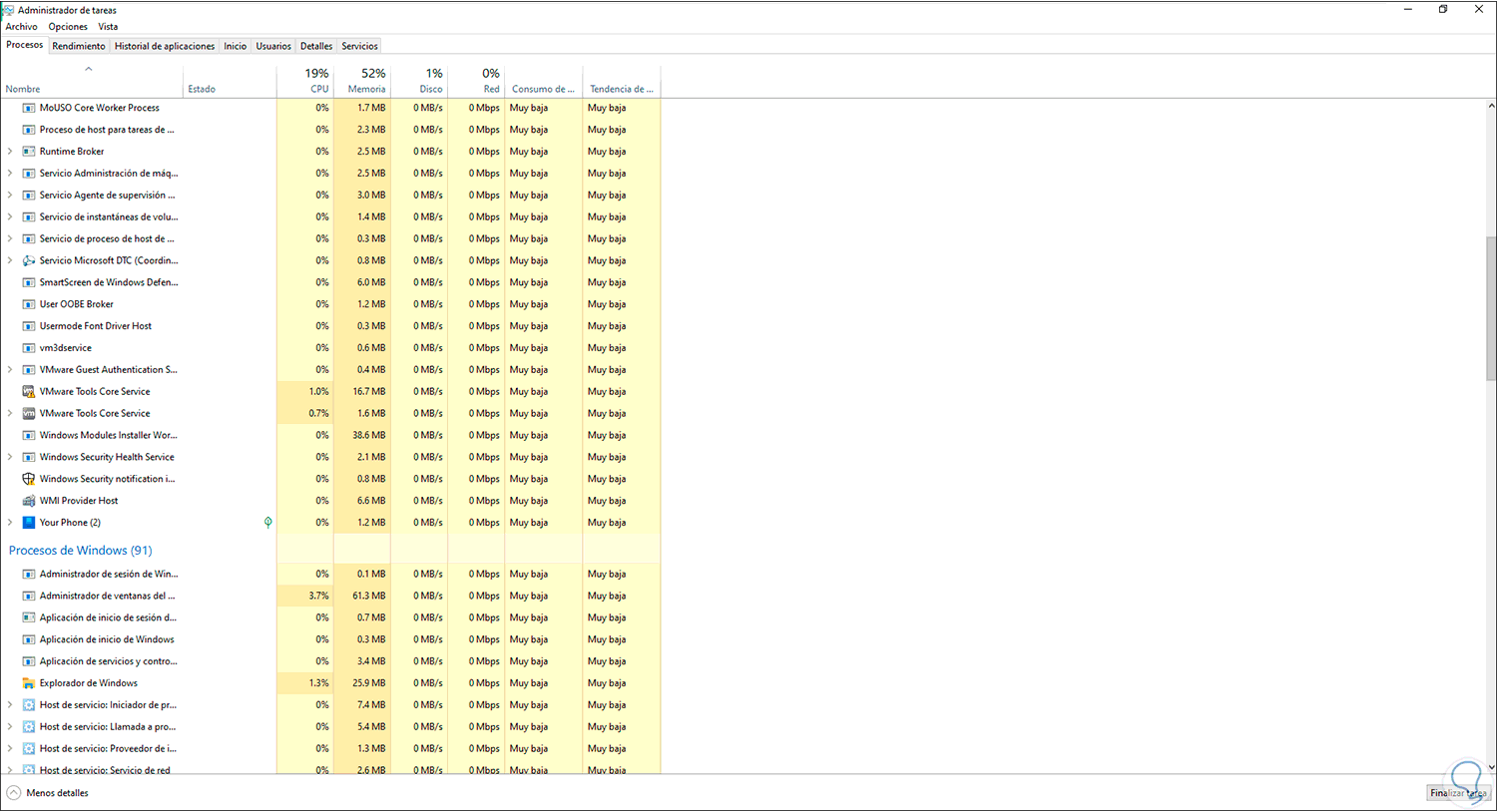Viewport: 1497px width, 812px height.
Task: Click the Task Manager icon in the title bar
Action: tap(8, 10)
